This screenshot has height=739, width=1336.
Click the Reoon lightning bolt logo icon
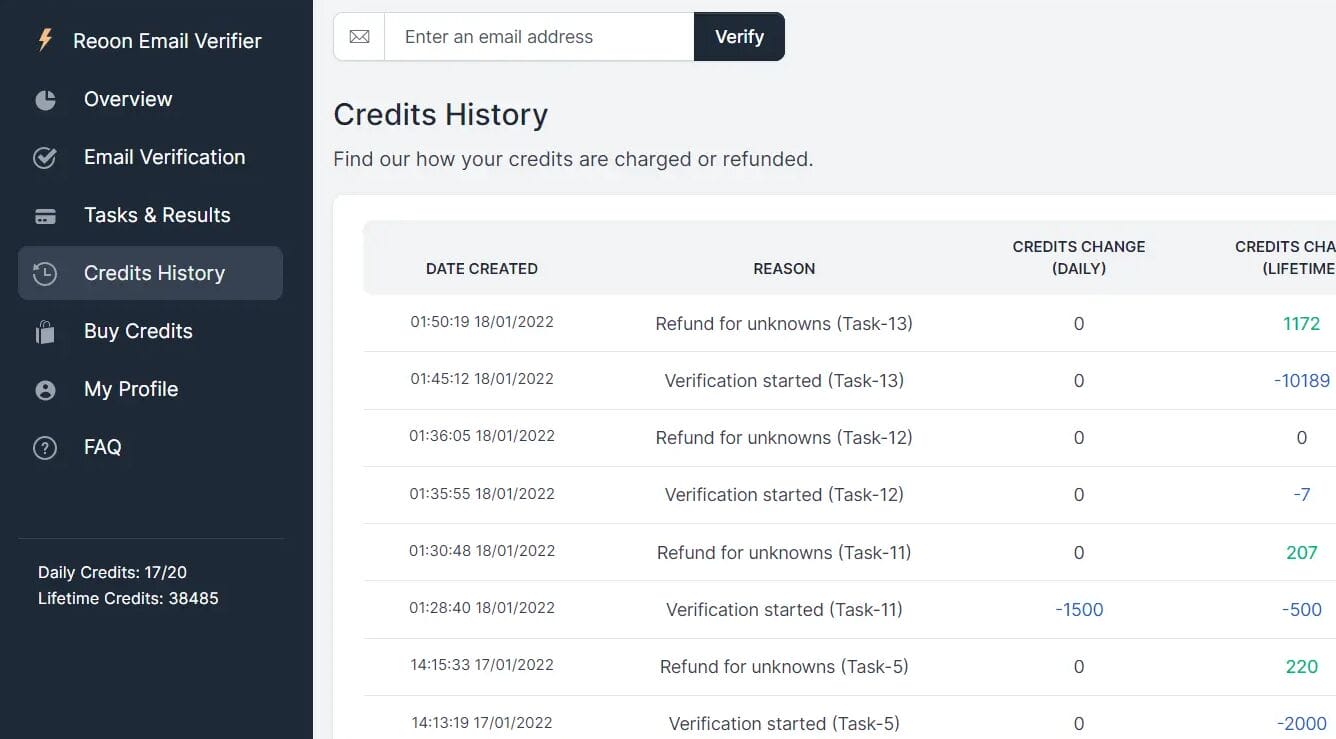point(45,40)
